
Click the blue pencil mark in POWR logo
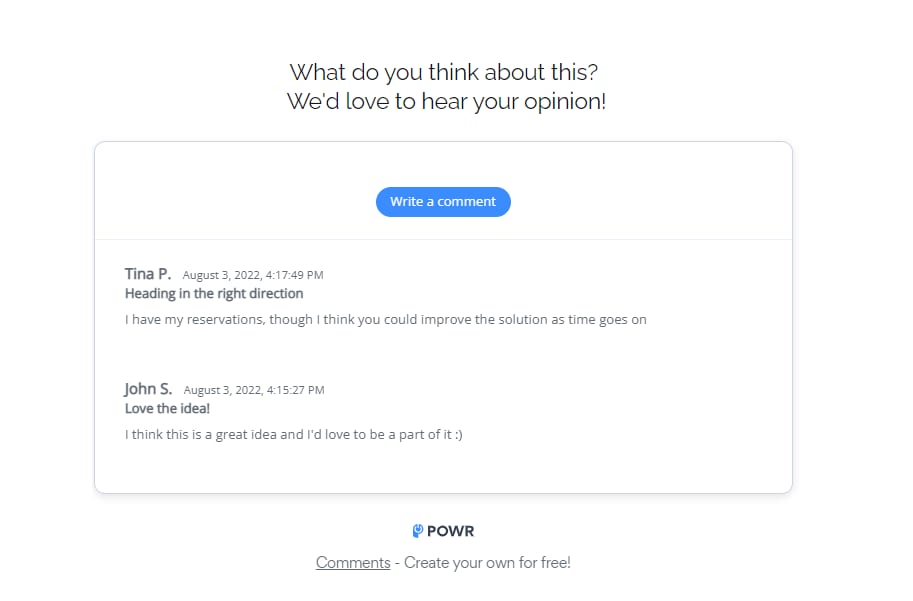(418, 528)
